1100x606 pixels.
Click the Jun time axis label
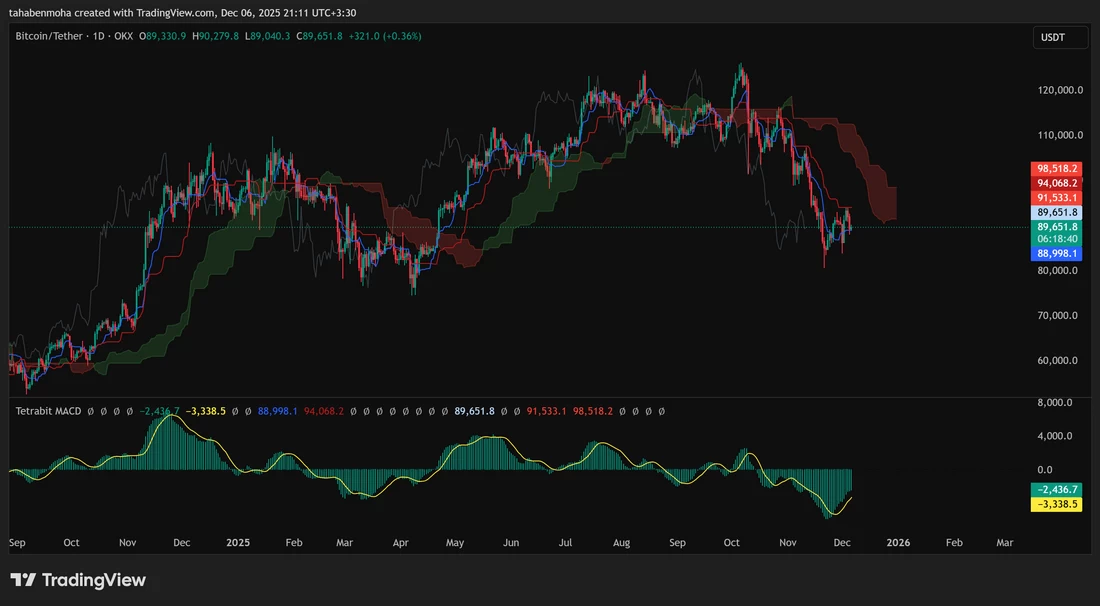(x=511, y=543)
